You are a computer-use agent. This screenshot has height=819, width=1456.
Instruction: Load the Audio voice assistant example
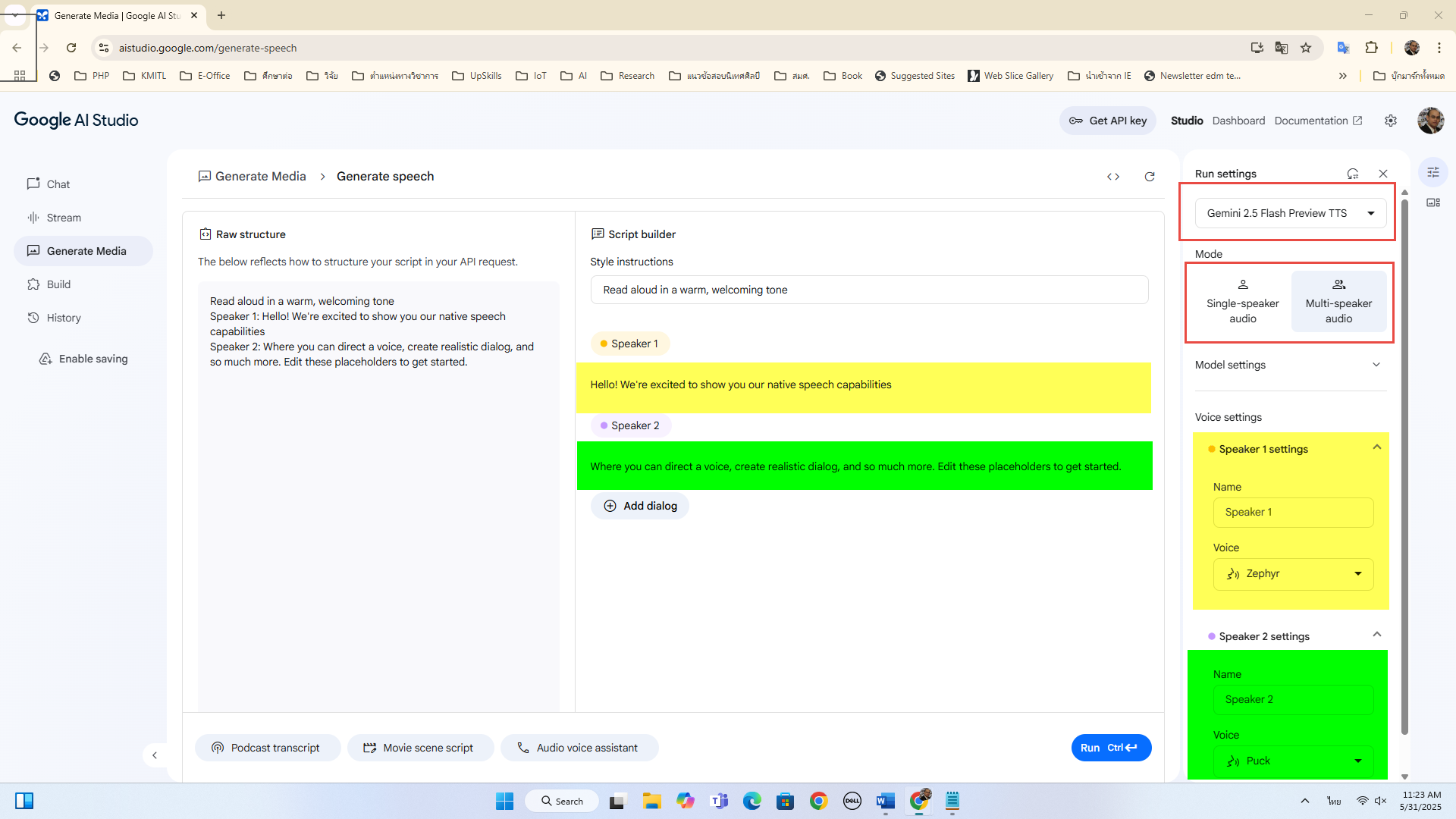pyautogui.click(x=579, y=748)
